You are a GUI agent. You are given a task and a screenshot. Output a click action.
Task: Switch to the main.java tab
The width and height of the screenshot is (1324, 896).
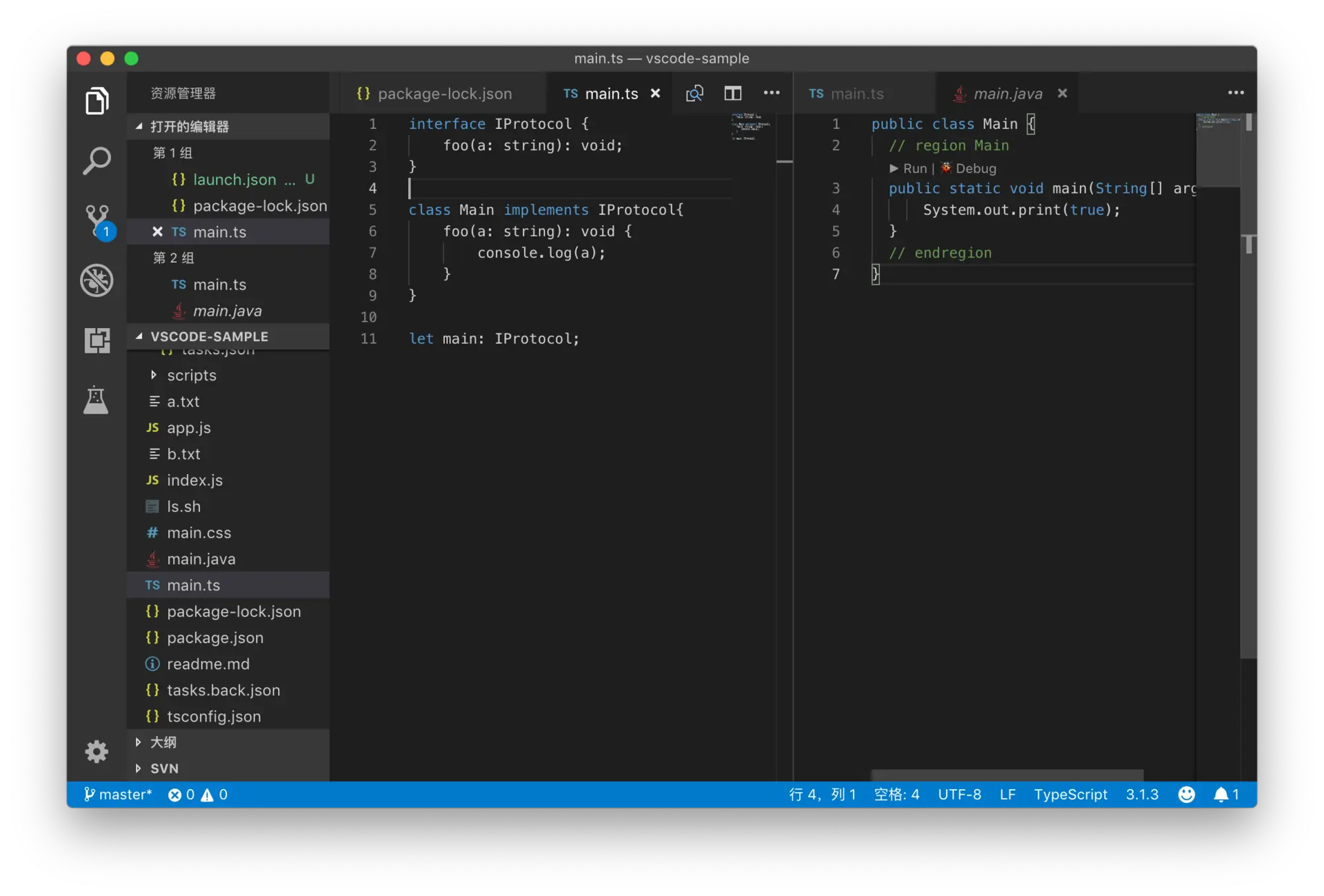coord(1007,94)
